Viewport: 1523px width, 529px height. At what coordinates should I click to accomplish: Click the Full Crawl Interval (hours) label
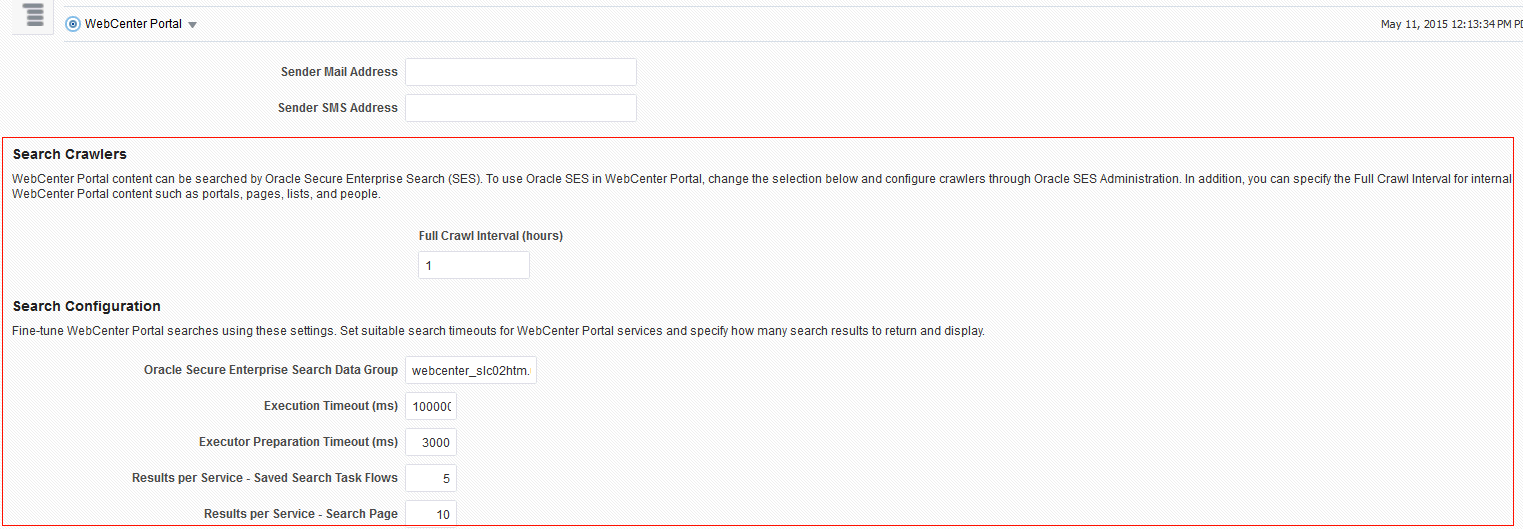point(491,236)
